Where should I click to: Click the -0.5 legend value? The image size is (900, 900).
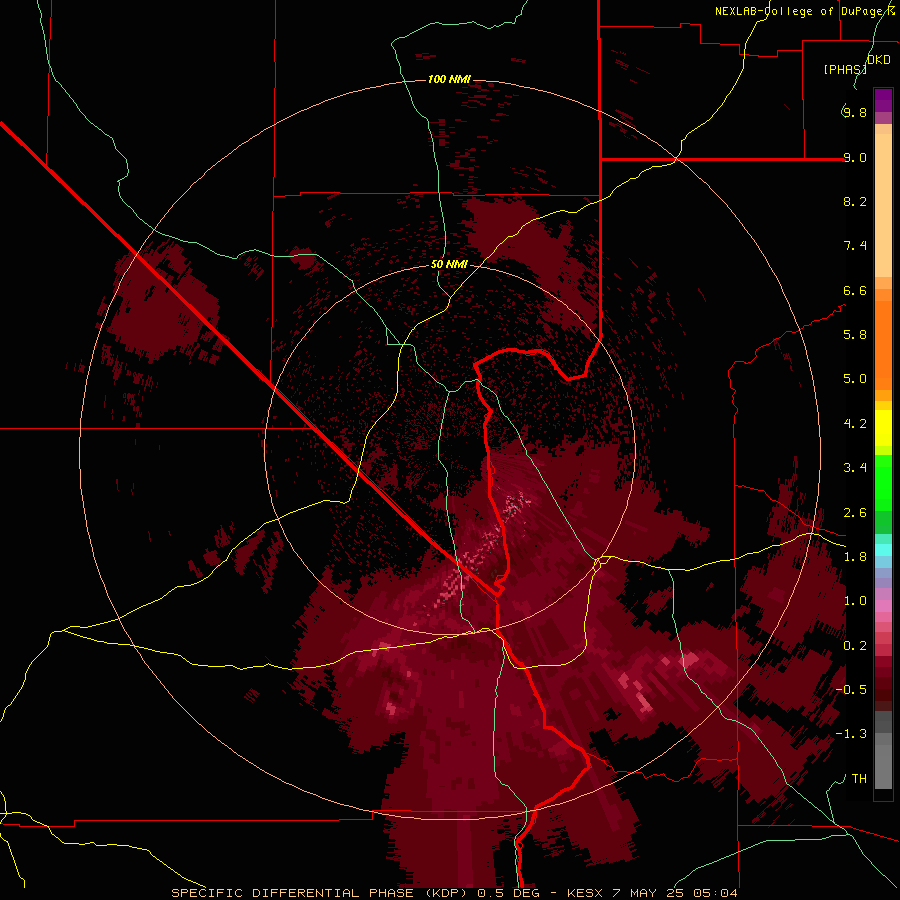851,690
